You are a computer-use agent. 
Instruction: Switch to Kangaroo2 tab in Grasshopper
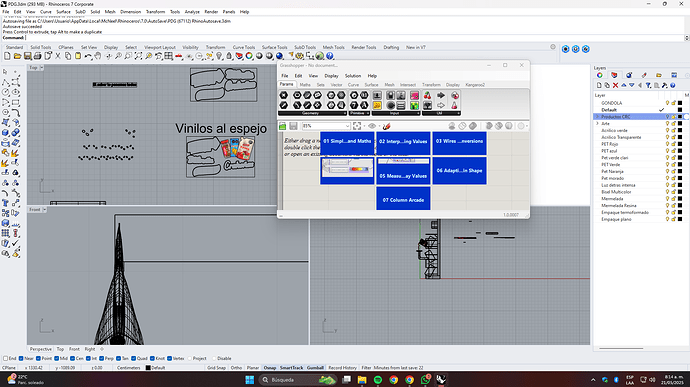click(475, 85)
